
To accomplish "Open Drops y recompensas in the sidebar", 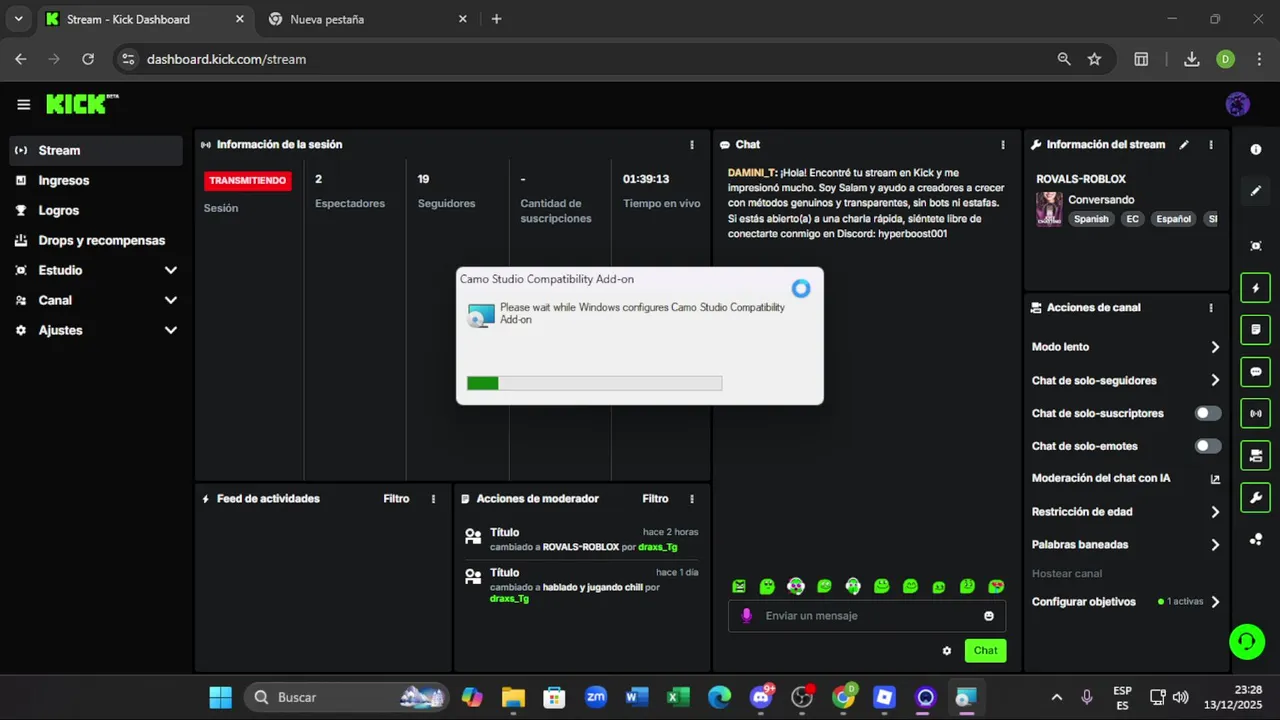I will point(96,240).
